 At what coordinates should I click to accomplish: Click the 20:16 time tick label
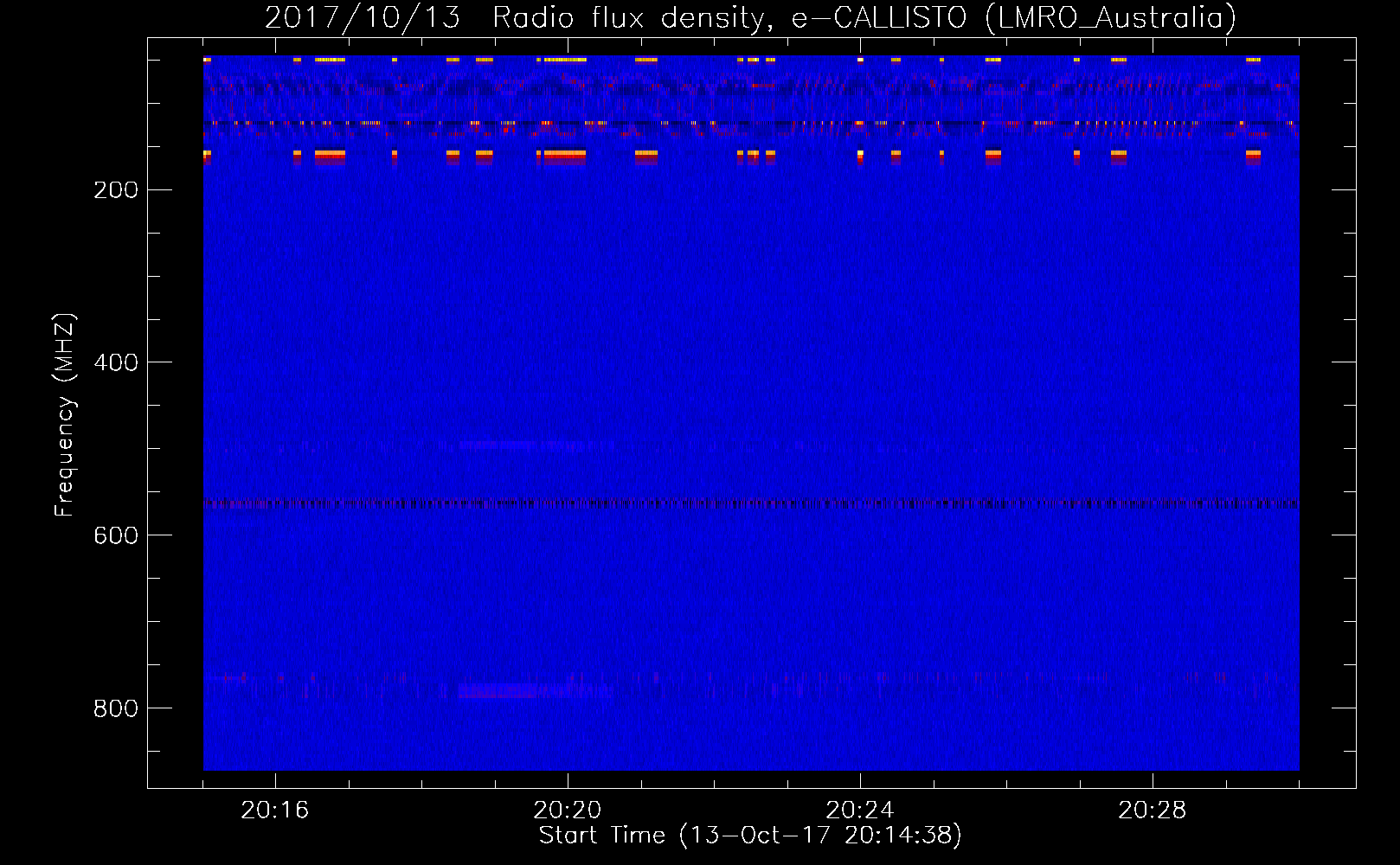(x=275, y=811)
